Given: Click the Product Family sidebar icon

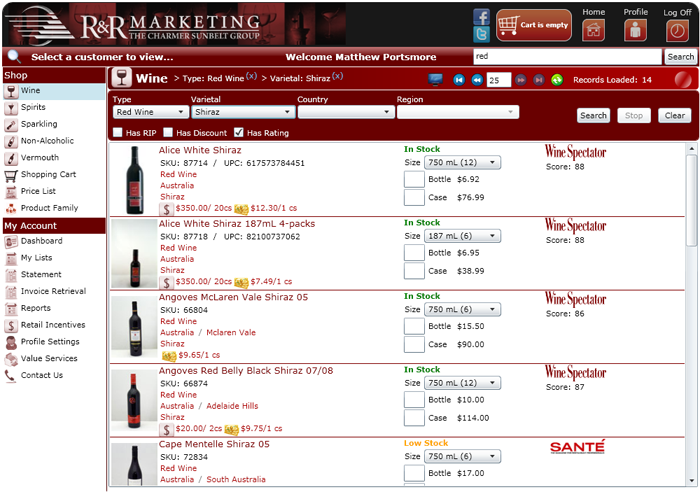Looking at the screenshot, I should tap(11, 208).
